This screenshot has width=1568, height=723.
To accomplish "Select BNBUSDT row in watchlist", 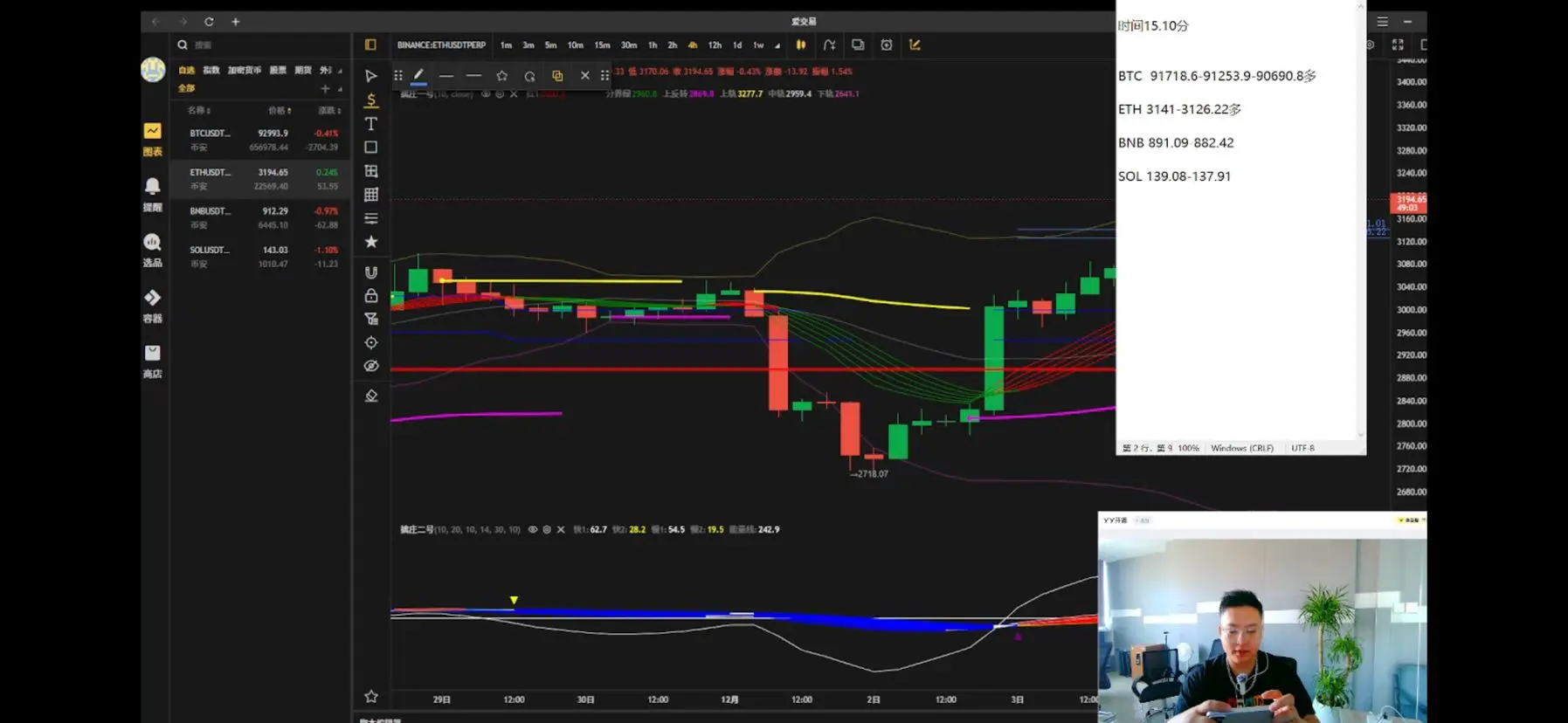I will pos(262,217).
